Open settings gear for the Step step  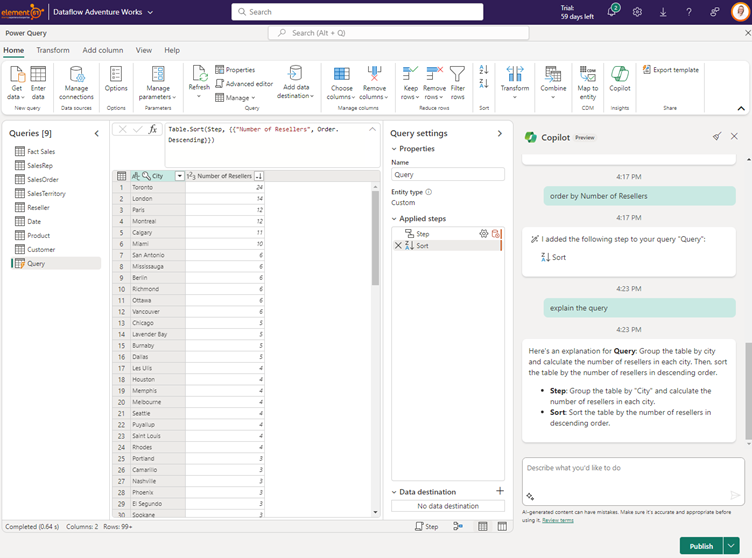click(484, 233)
